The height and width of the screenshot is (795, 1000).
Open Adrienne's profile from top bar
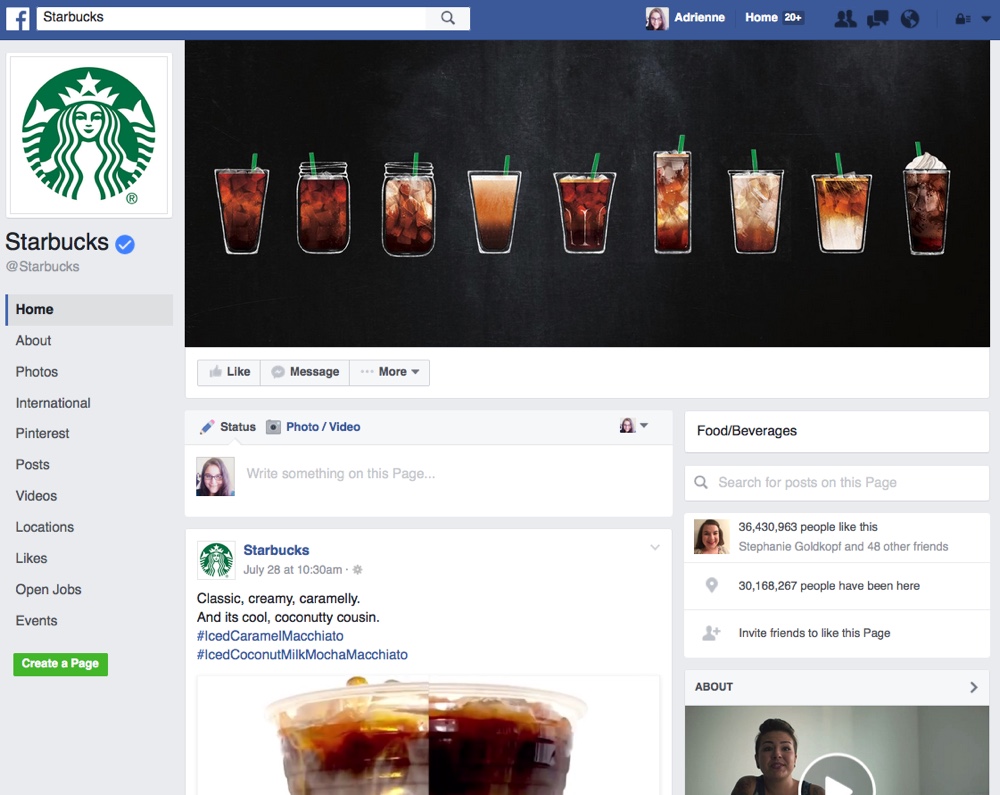[686, 18]
